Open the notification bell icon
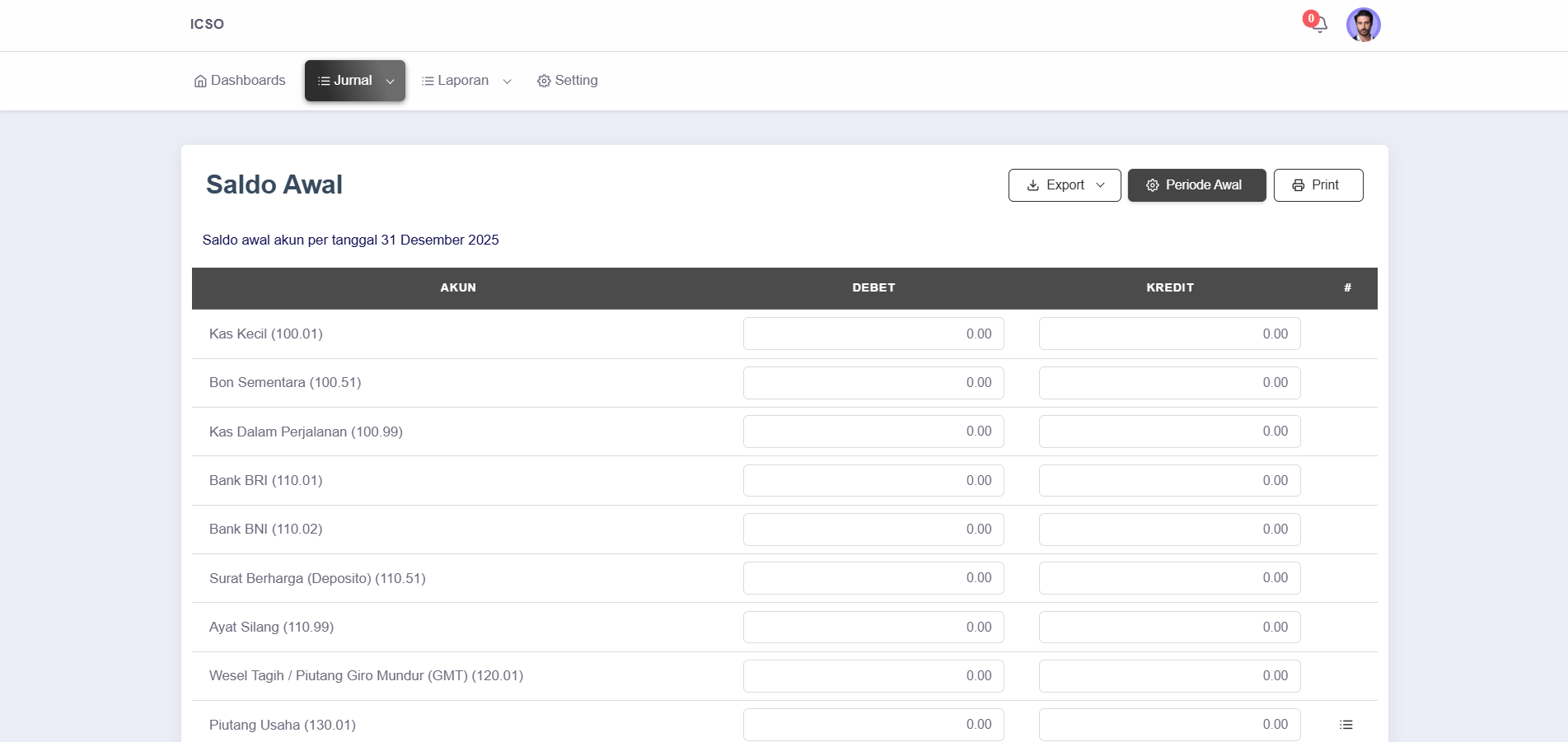Image resolution: width=1568 pixels, height=742 pixels. point(1318,24)
